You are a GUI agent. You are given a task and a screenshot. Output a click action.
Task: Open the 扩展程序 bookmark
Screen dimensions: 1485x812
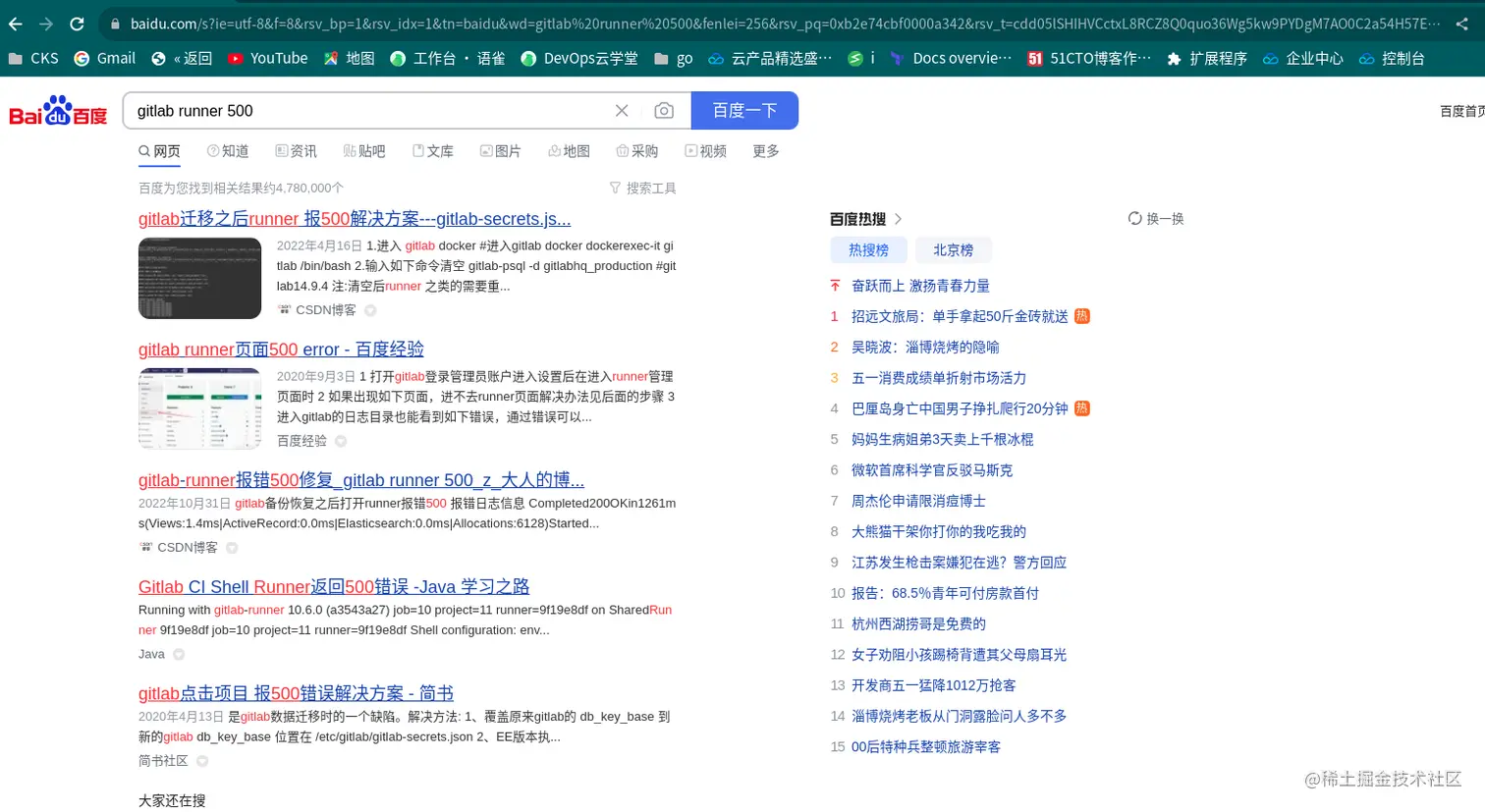(x=1206, y=59)
